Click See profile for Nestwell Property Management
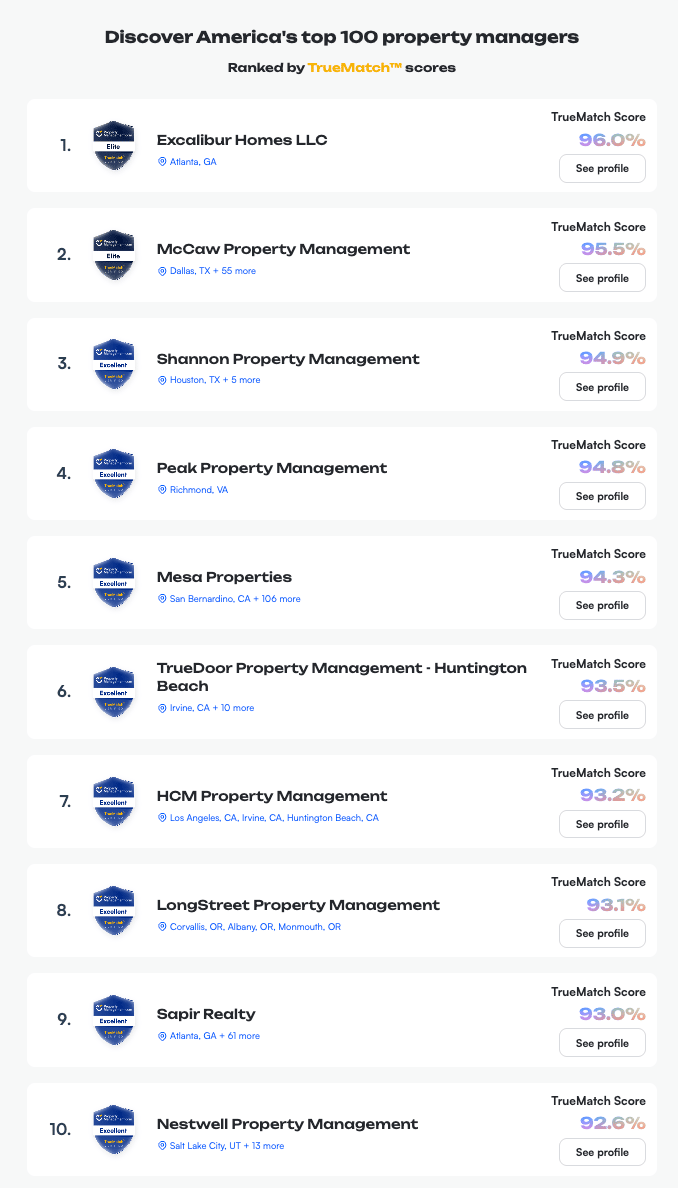 tap(601, 1152)
